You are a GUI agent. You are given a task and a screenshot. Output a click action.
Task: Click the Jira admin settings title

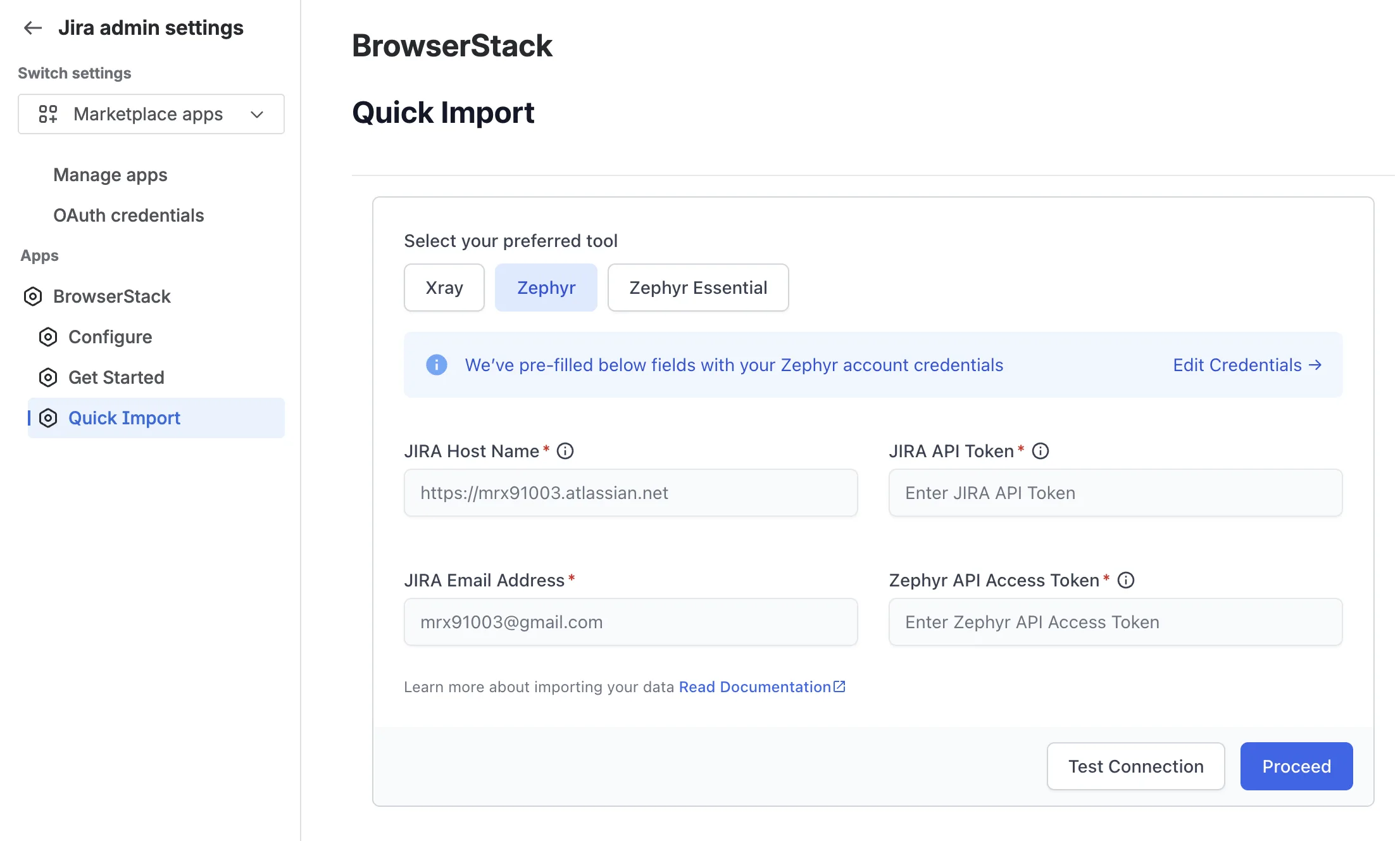[x=151, y=28]
